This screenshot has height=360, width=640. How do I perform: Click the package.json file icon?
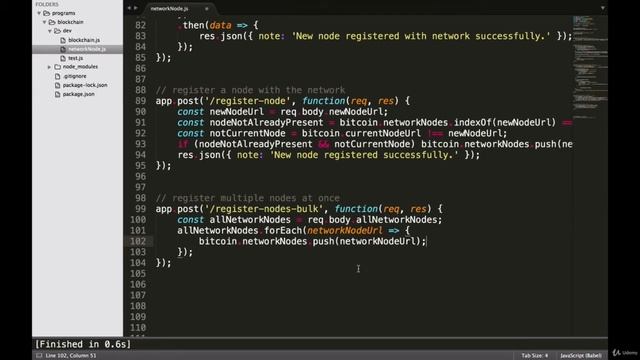(x=58, y=94)
